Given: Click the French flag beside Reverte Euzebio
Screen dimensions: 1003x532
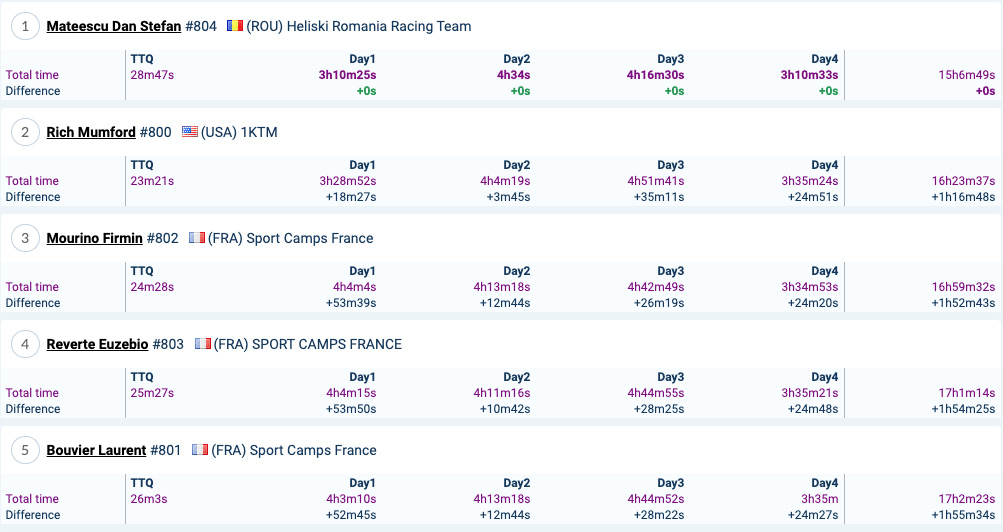Looking at the screenshot, I should 203,343.
